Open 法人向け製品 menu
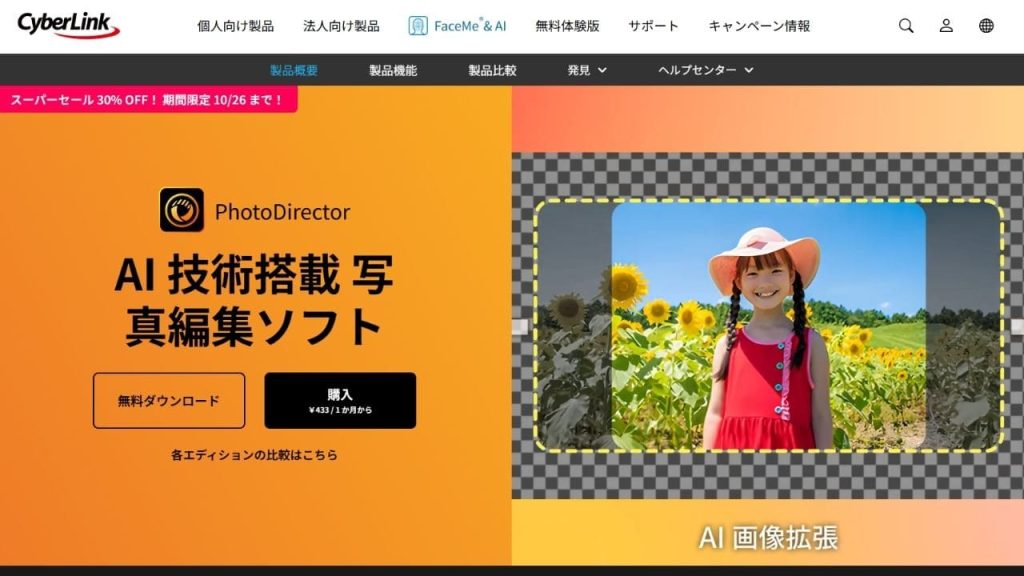Screen dimensions: 1024x576 341,26
